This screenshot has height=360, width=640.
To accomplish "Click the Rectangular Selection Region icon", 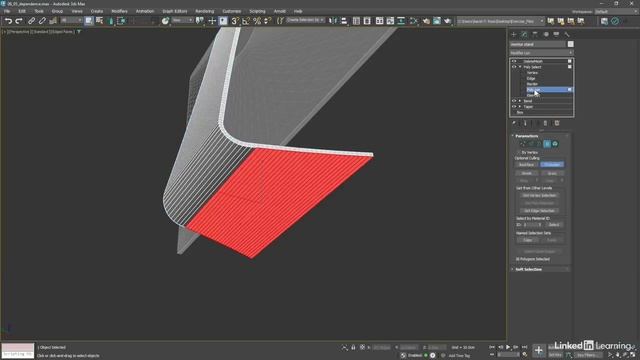I will pyautogui.click(x=110, y=21).
